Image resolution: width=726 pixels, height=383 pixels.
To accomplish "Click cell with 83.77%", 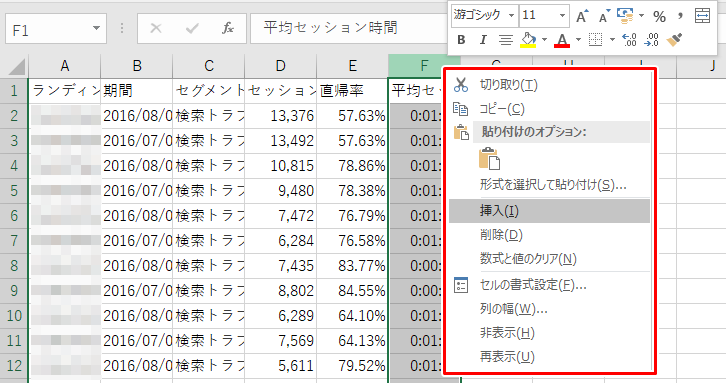I will [353, 266].
